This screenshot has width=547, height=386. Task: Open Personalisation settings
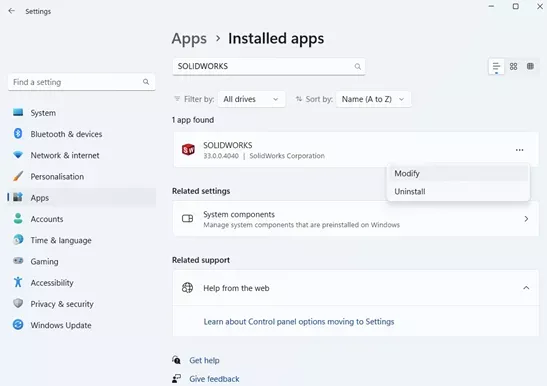(81, 177)
